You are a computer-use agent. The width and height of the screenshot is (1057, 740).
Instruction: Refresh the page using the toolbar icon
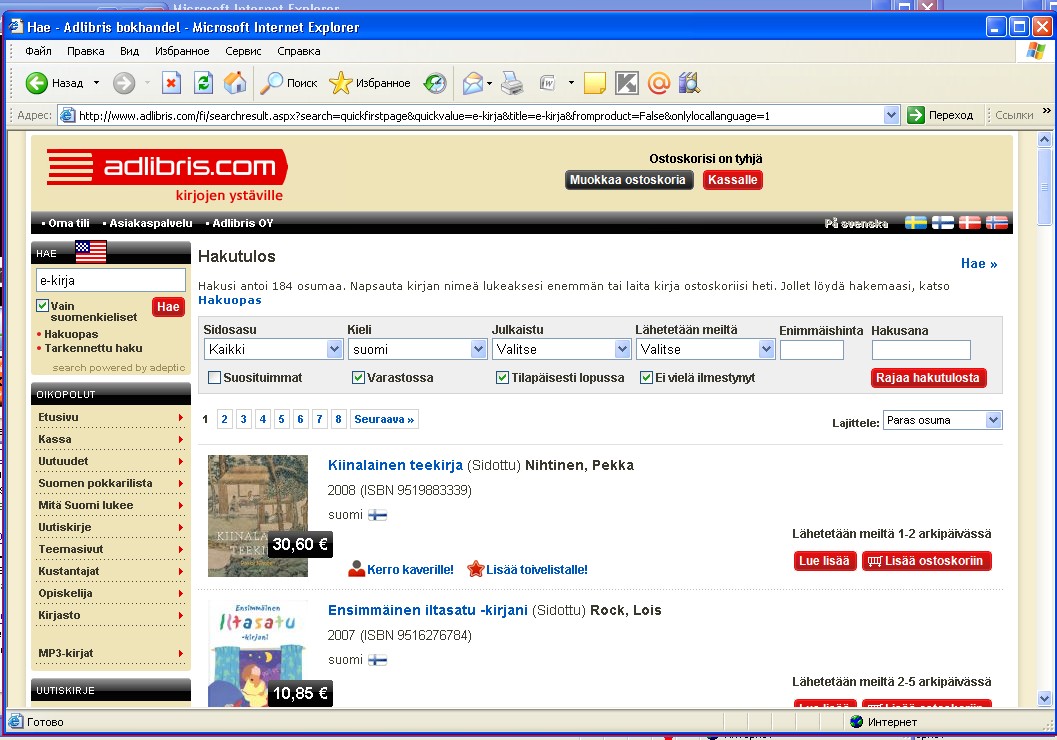pyautogui.click(x=203, y=83)
